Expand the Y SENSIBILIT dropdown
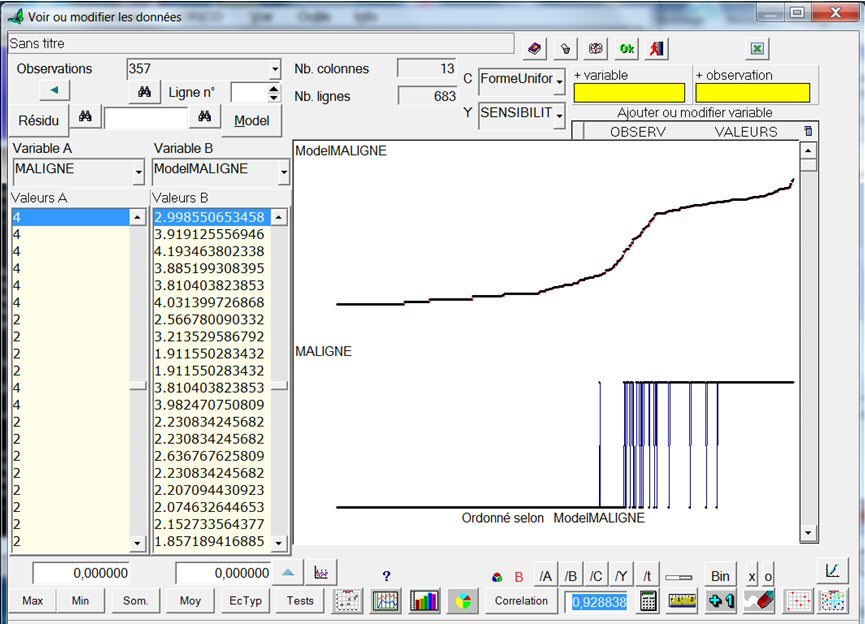 click(560, 116)
